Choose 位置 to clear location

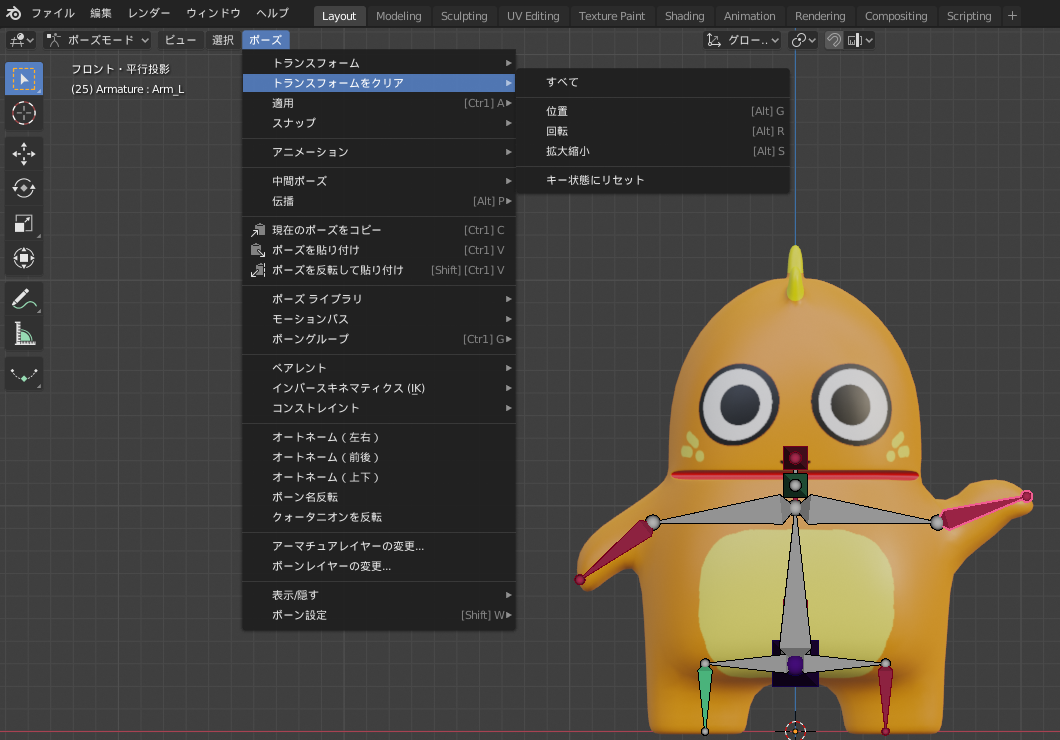pos(653,111)
